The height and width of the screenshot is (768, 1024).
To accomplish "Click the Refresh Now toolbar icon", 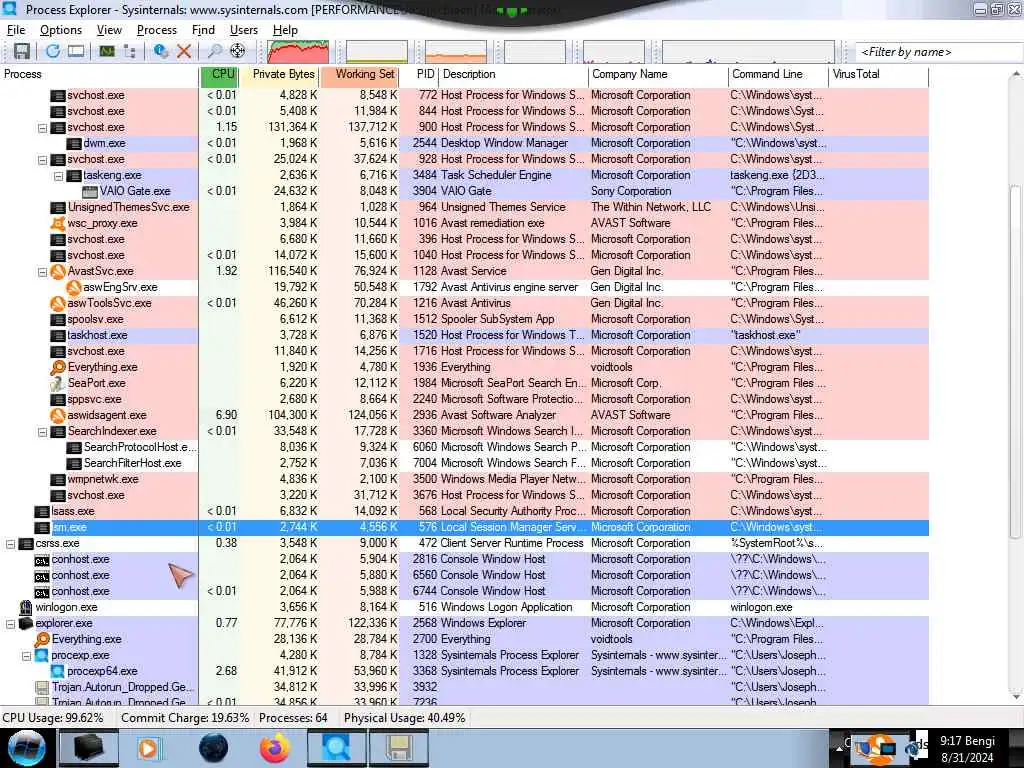I will [x=53, y=51].
